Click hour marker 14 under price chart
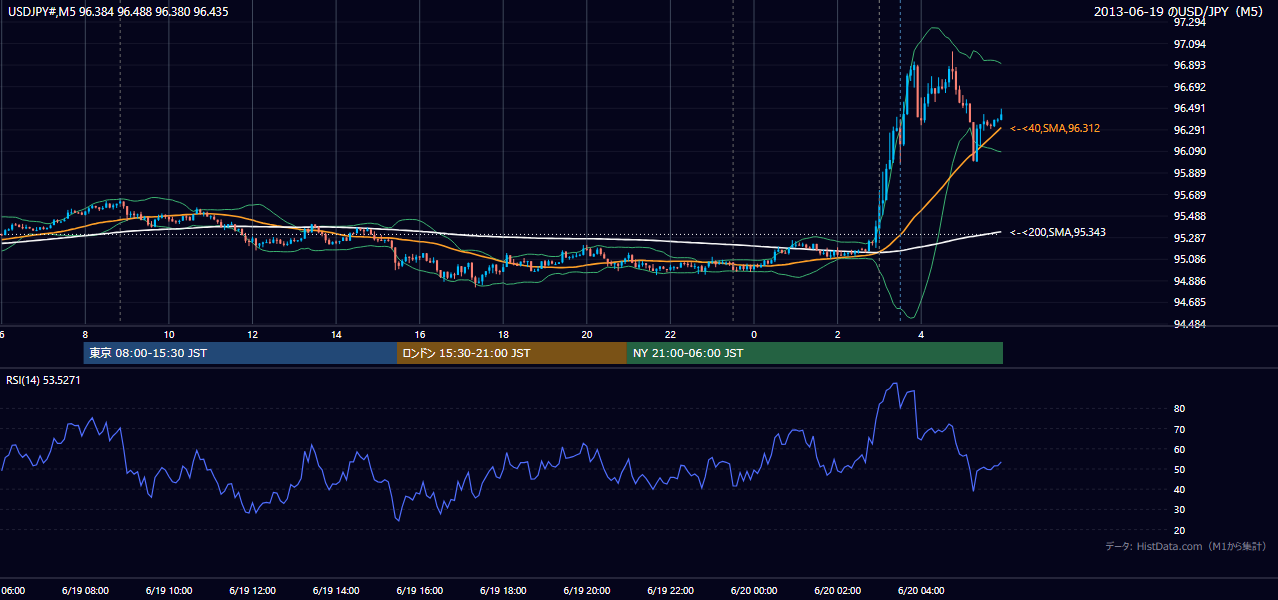This screenshot has width=1278, height=600. pos(336,334)
